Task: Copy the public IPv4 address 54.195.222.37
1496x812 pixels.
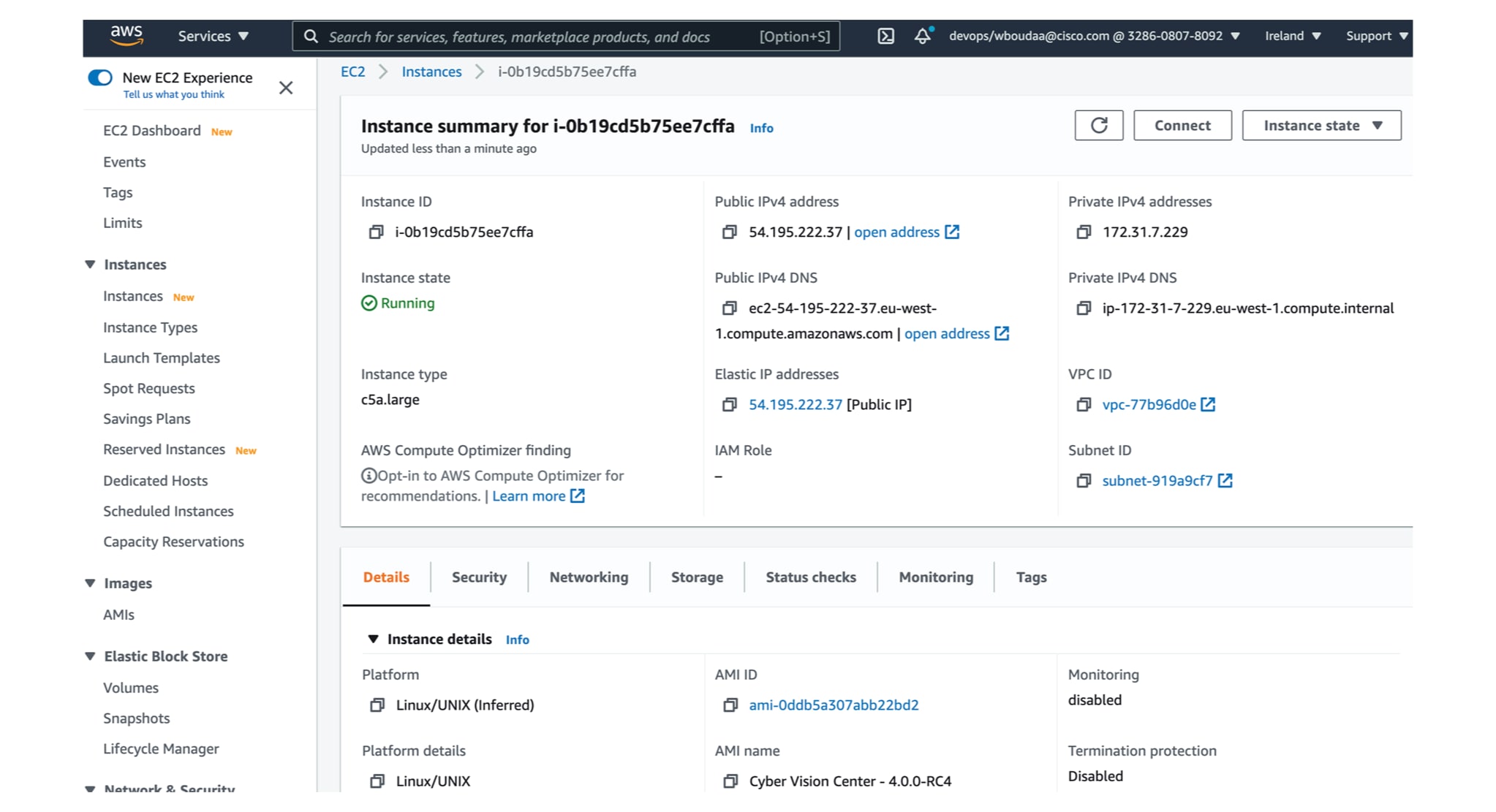Action: click(x=729, y=232)
